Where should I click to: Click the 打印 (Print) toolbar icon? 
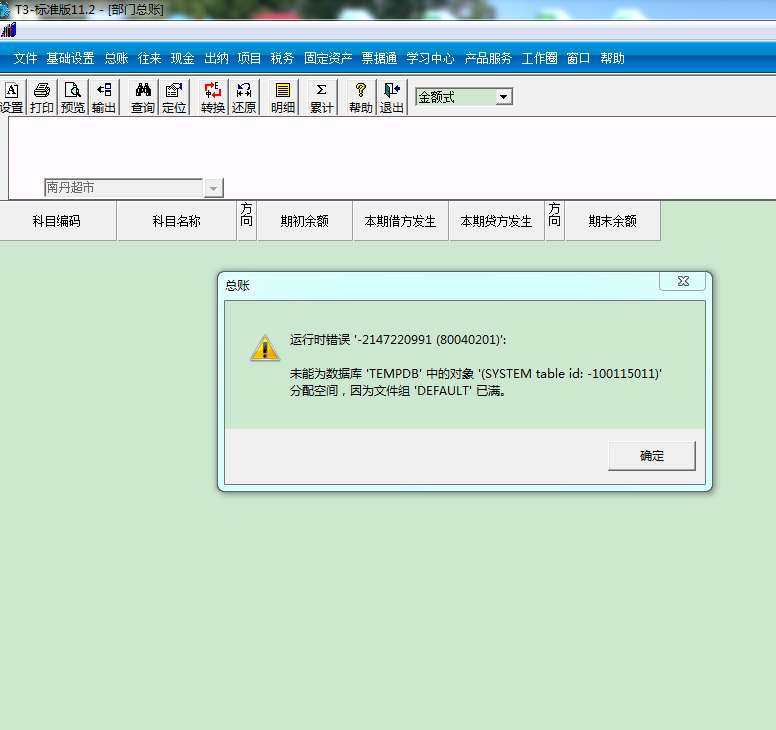point(42,97)
